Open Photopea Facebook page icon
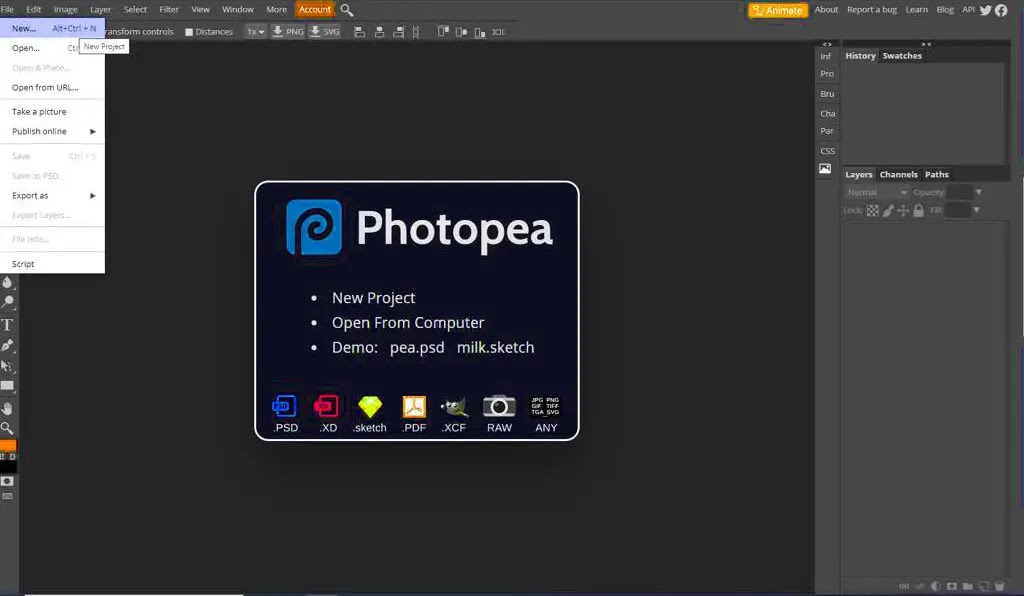1024x596 pixels. 1001,10
